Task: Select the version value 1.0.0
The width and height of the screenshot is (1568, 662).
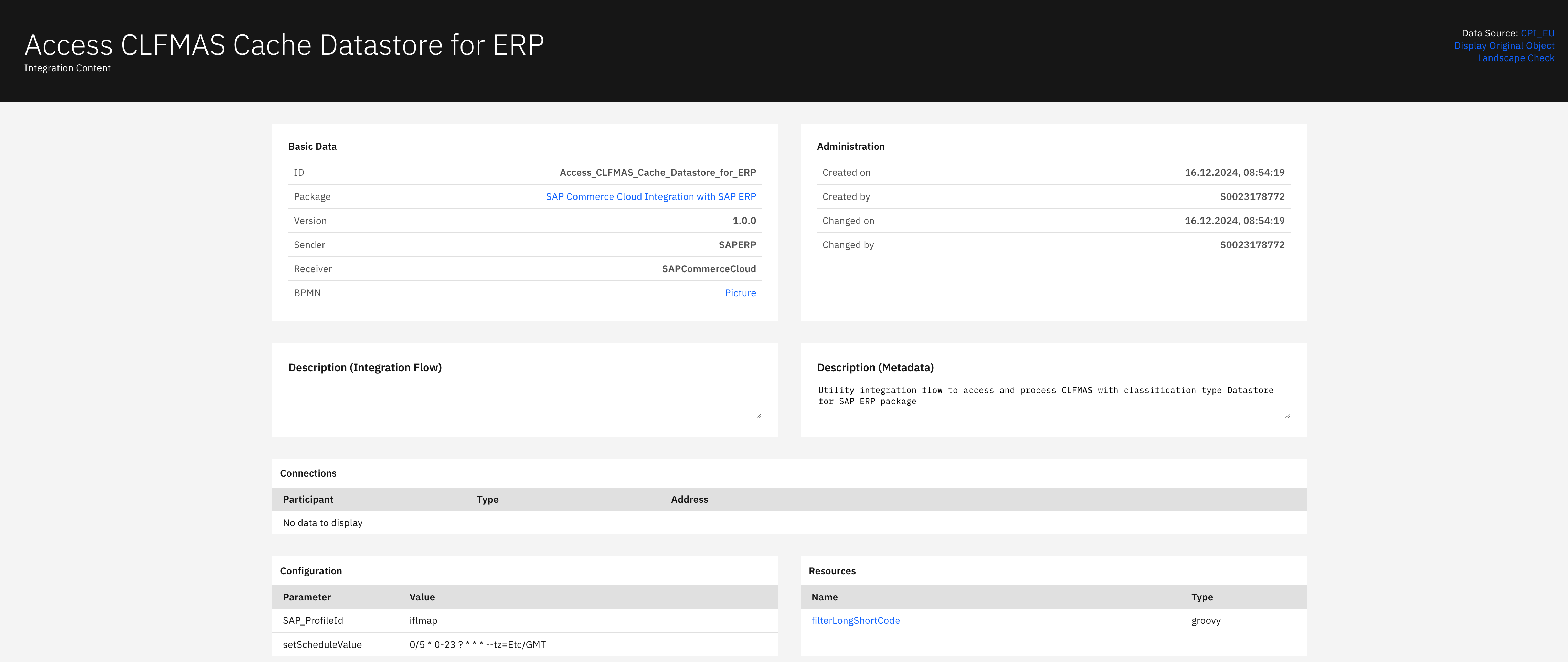Action: coord(744,221)
